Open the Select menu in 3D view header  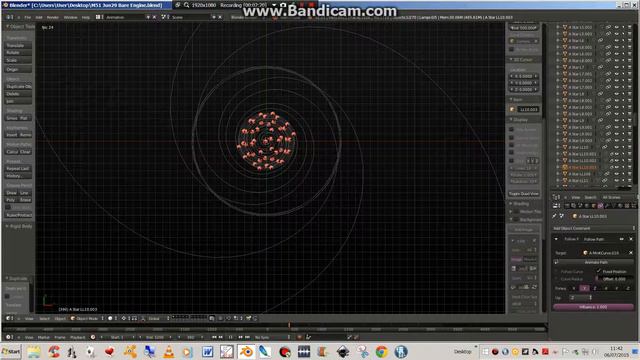point(44,318)
